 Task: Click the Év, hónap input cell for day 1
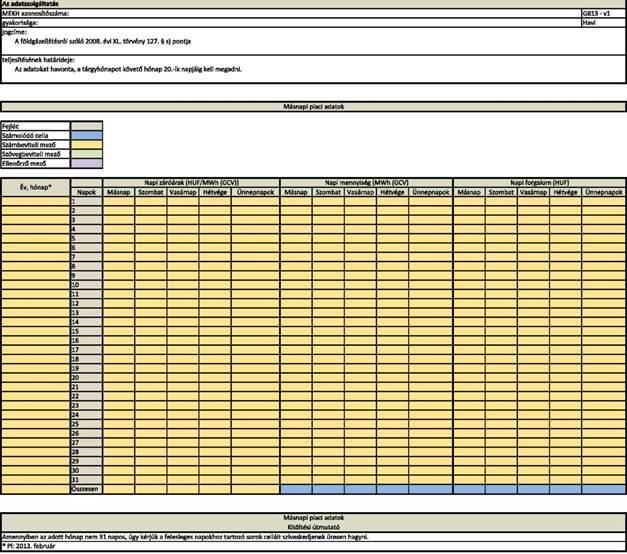click(36, 201)
